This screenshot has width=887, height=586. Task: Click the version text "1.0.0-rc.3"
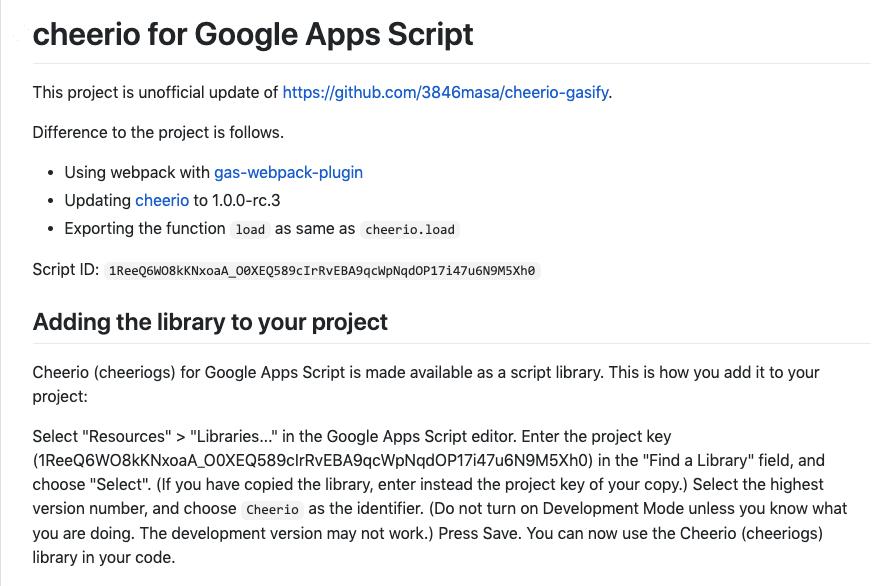pos(246,201)
